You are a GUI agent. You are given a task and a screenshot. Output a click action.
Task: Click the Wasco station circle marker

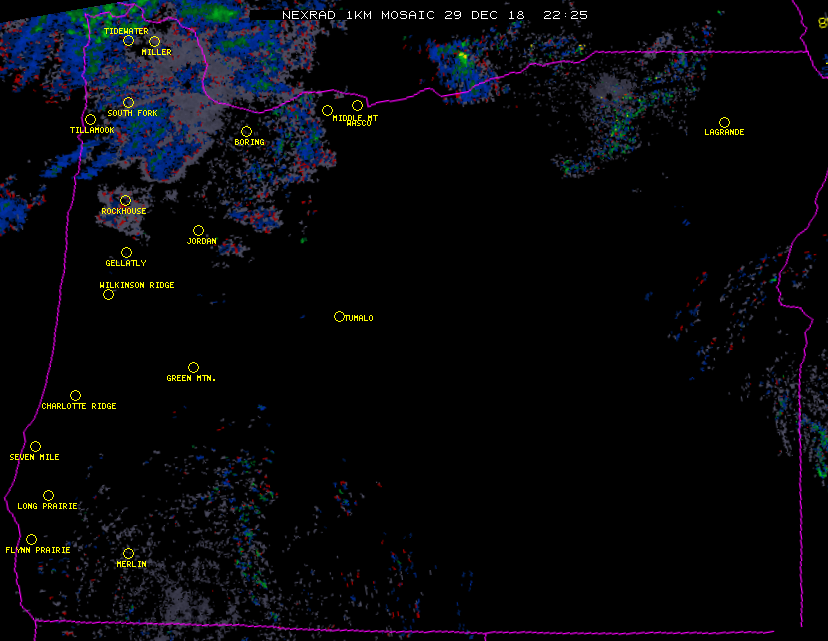[x=357, y=105]
